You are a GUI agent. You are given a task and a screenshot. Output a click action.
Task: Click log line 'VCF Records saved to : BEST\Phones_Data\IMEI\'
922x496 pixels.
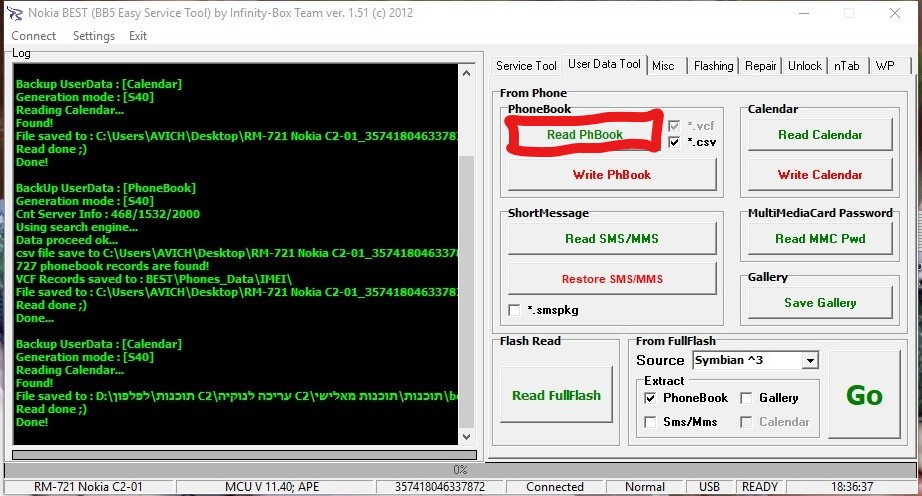point(153,279)
